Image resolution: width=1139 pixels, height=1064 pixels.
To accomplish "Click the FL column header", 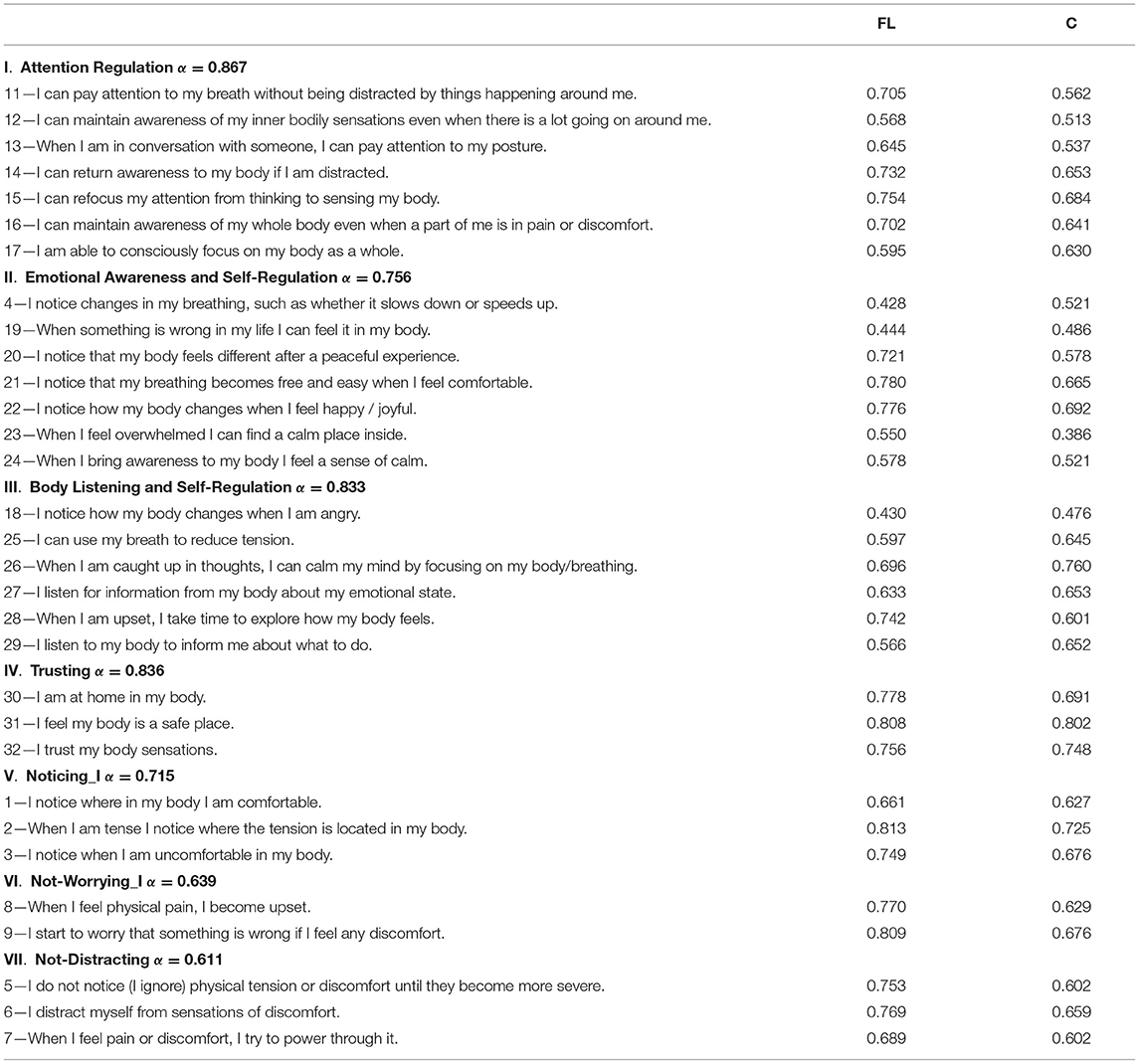I will 886,23.
